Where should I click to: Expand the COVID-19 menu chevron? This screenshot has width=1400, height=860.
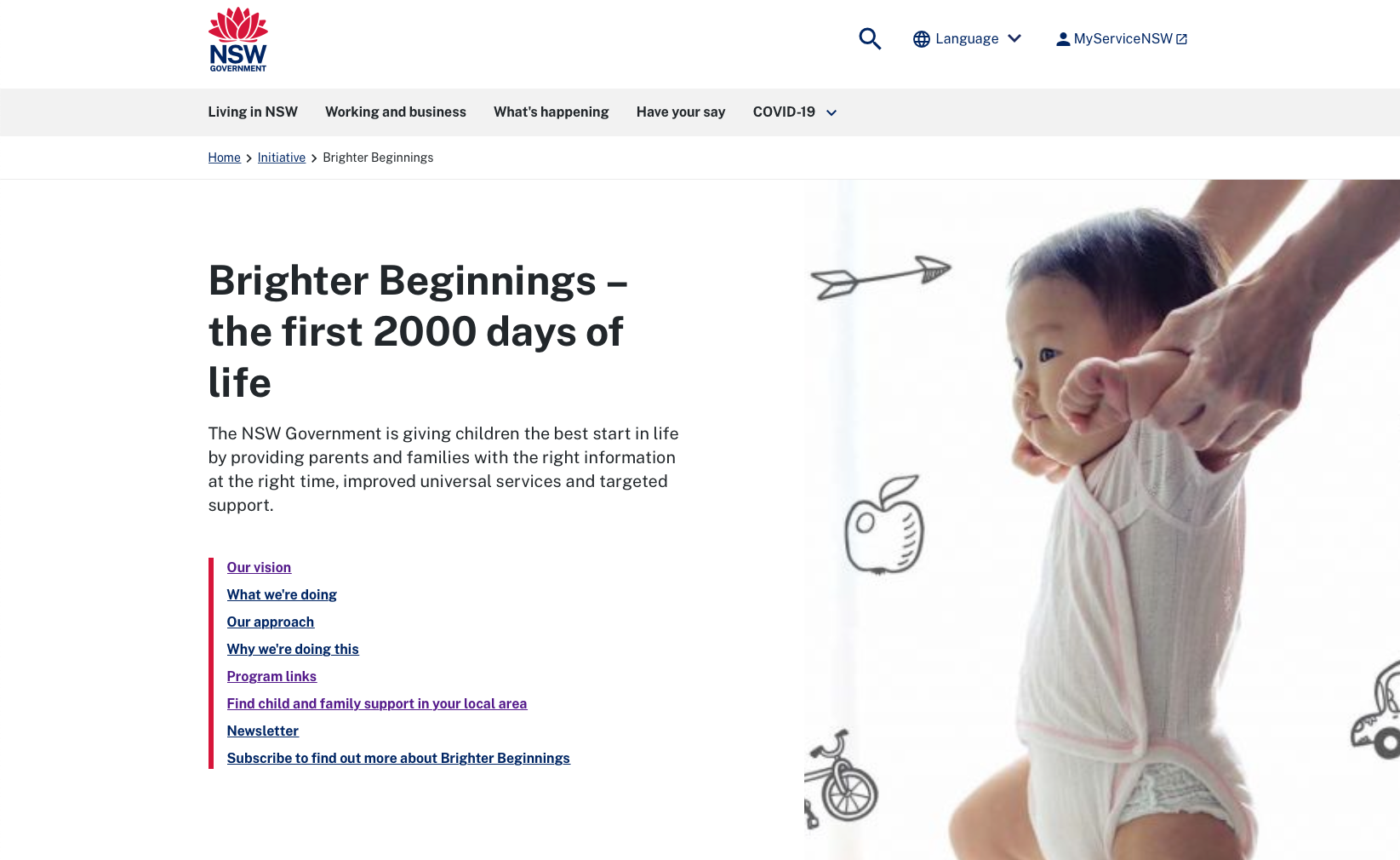click(x=831, y=112)
